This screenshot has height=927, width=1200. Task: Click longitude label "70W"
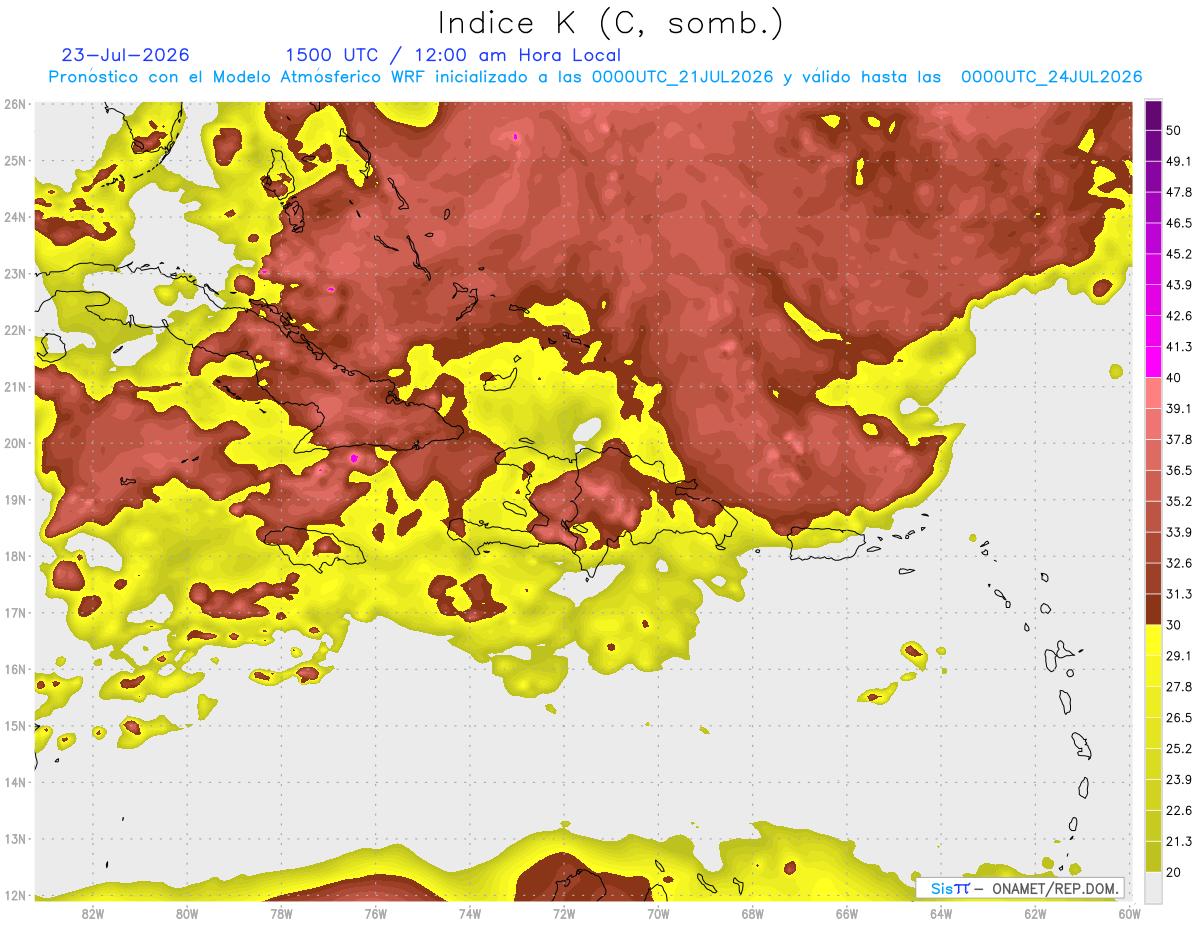click(658, 912)
